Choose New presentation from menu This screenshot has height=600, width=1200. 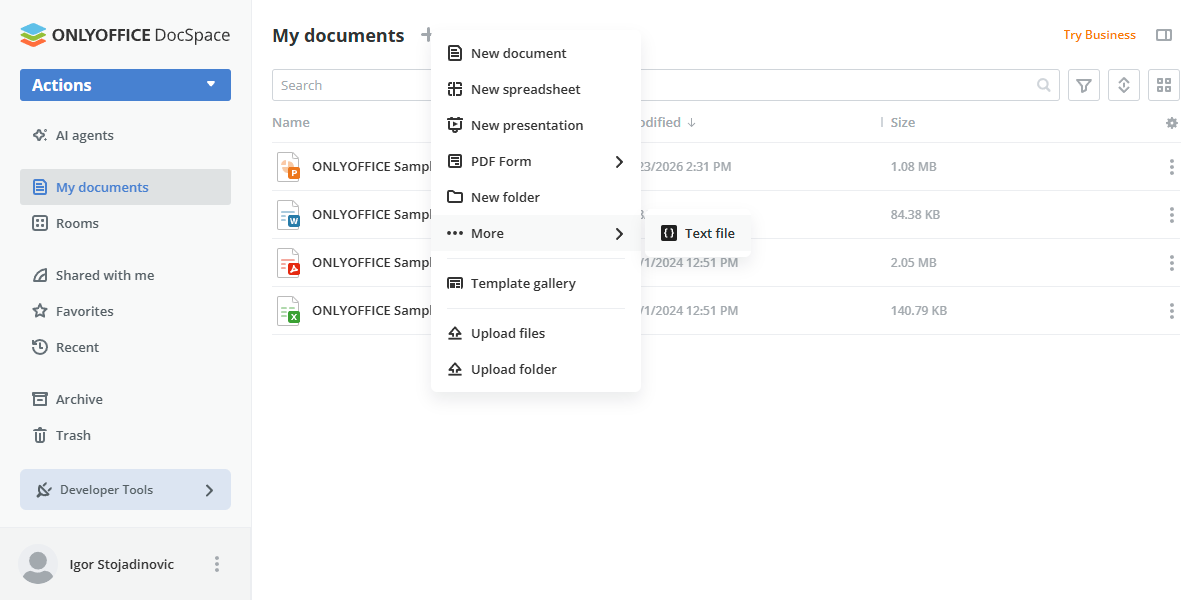click(x=536, y=125)
